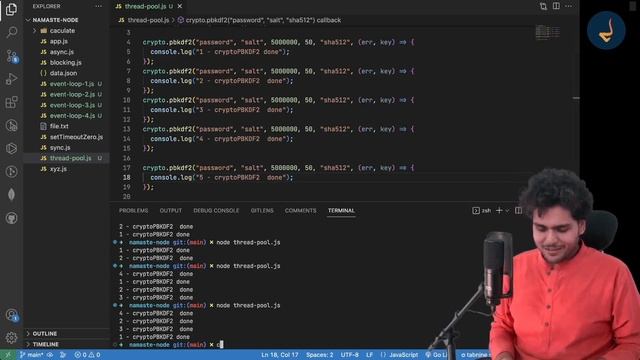Open the Accounts menu icon

(11, 315)
